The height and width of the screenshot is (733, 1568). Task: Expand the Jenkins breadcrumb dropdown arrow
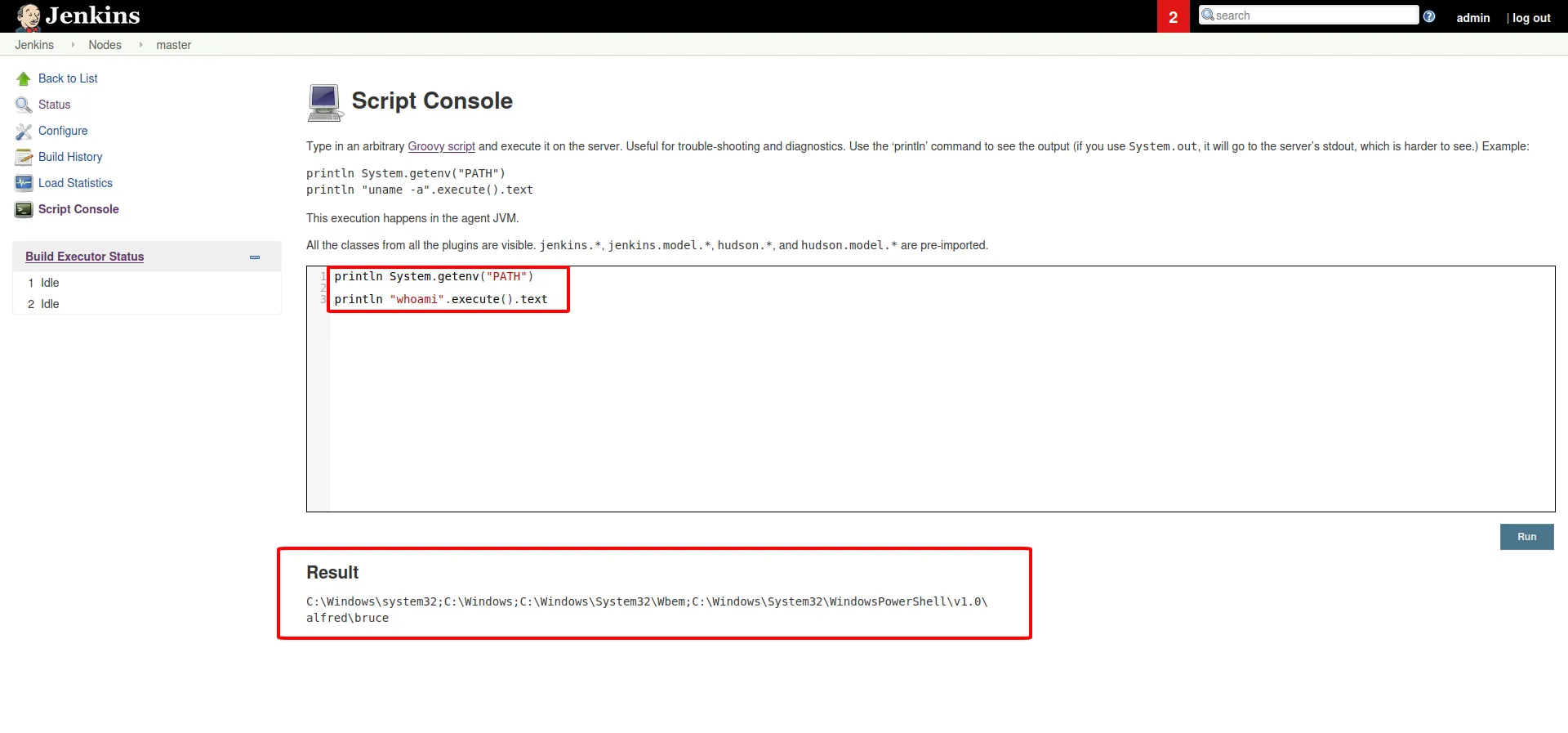pyautogui.click(x=73, y=45)
